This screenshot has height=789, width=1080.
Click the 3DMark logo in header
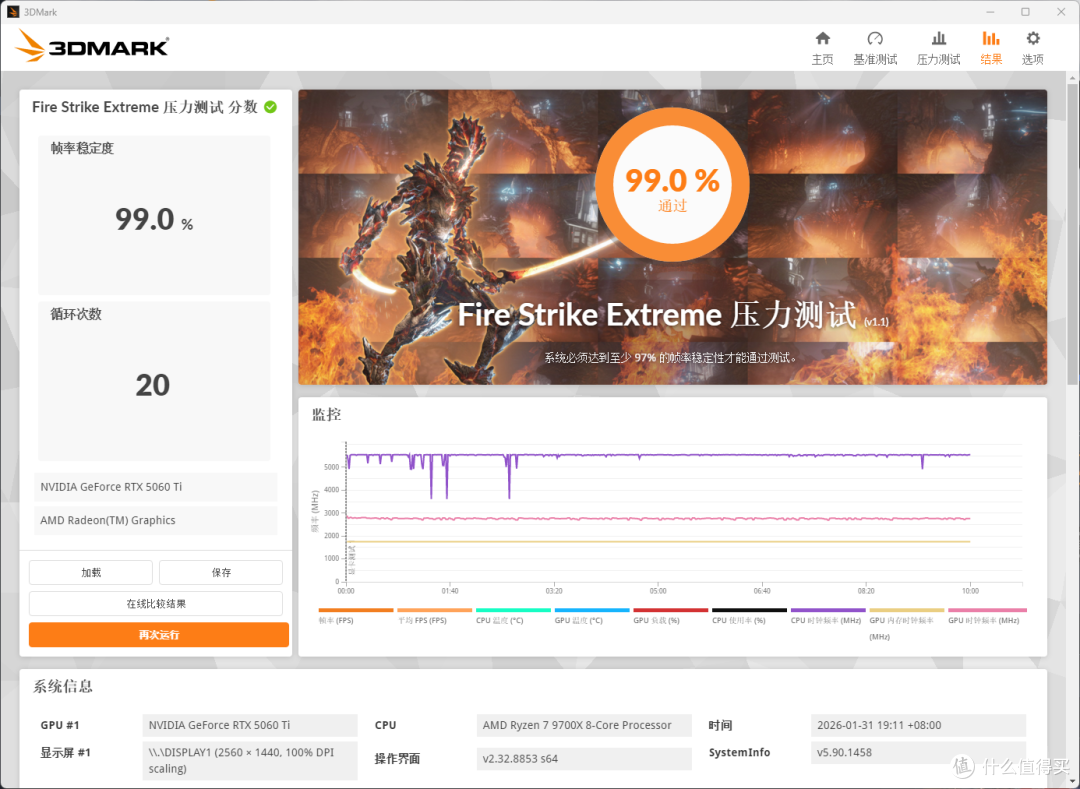tap(92, 46)
